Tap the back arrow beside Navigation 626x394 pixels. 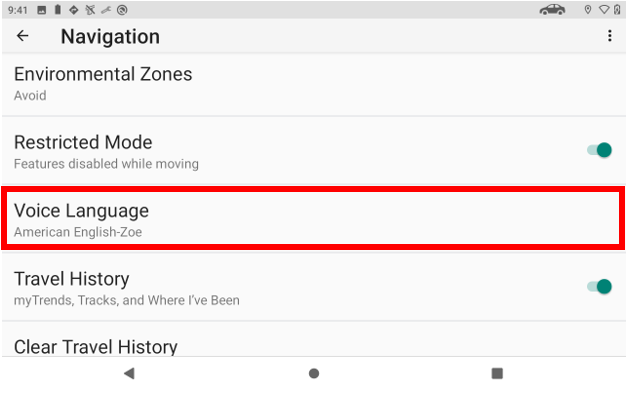(x=22, y=36)
